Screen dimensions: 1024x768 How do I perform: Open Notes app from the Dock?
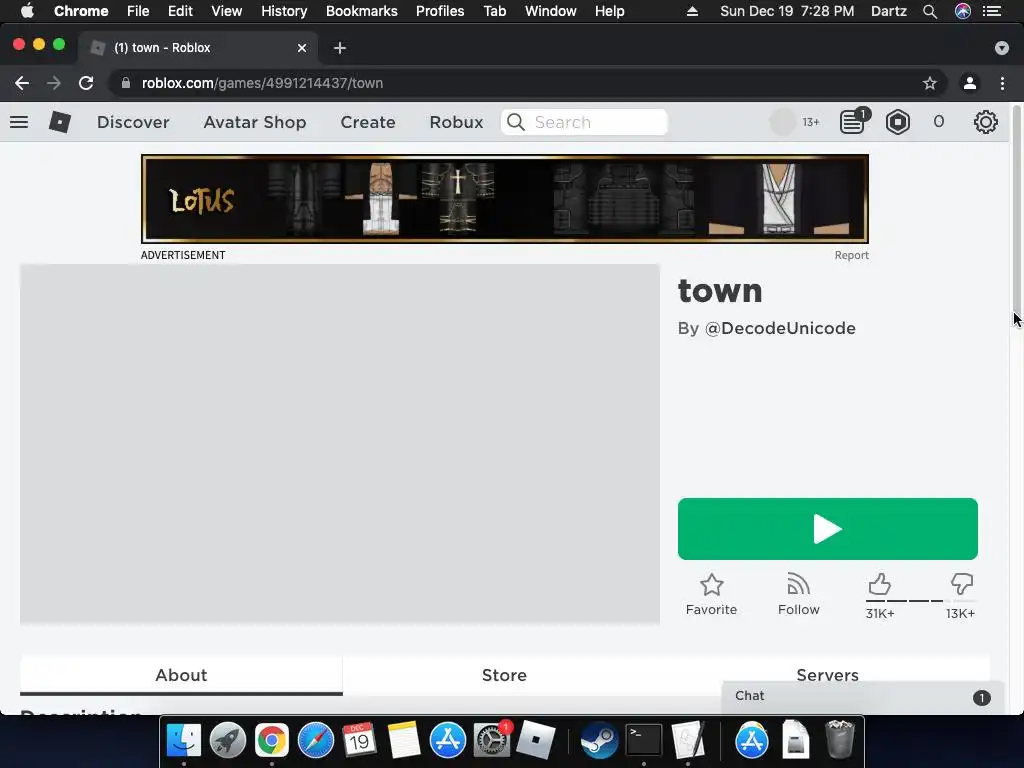(x=404, y=741)
